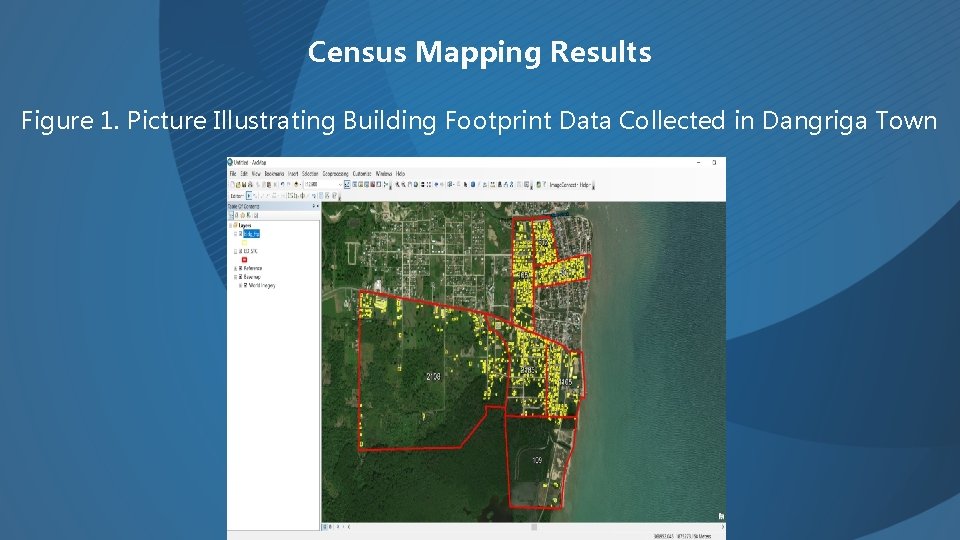Click the Fixed Zoom Out icon
Viewport: 960px width, 540px height.
click(x=429, y=184)
